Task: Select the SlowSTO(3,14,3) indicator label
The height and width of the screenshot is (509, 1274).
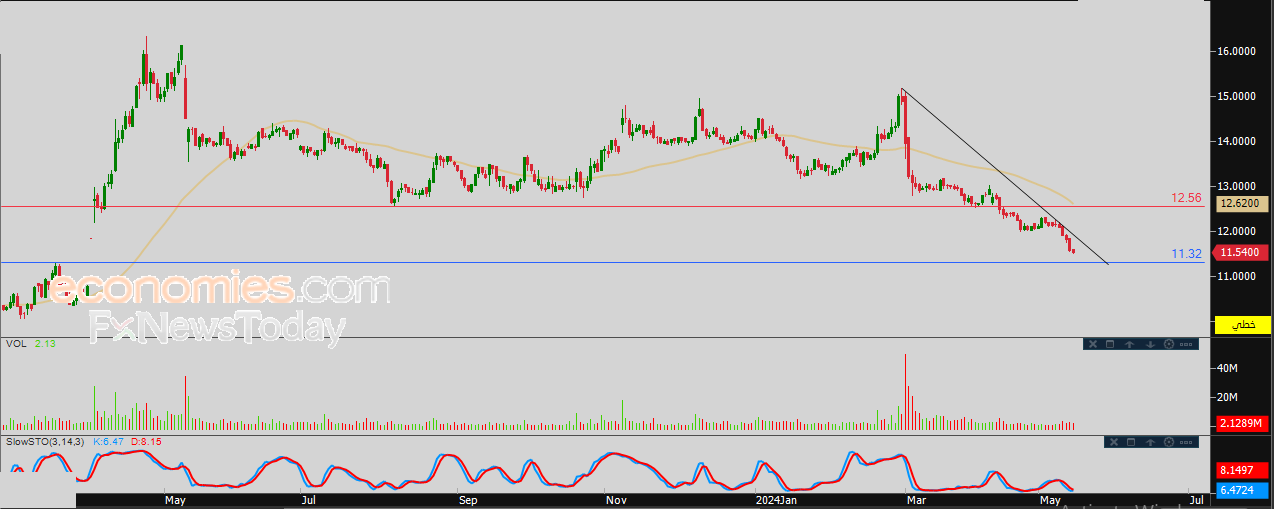Action: click(x=46, y=441)
